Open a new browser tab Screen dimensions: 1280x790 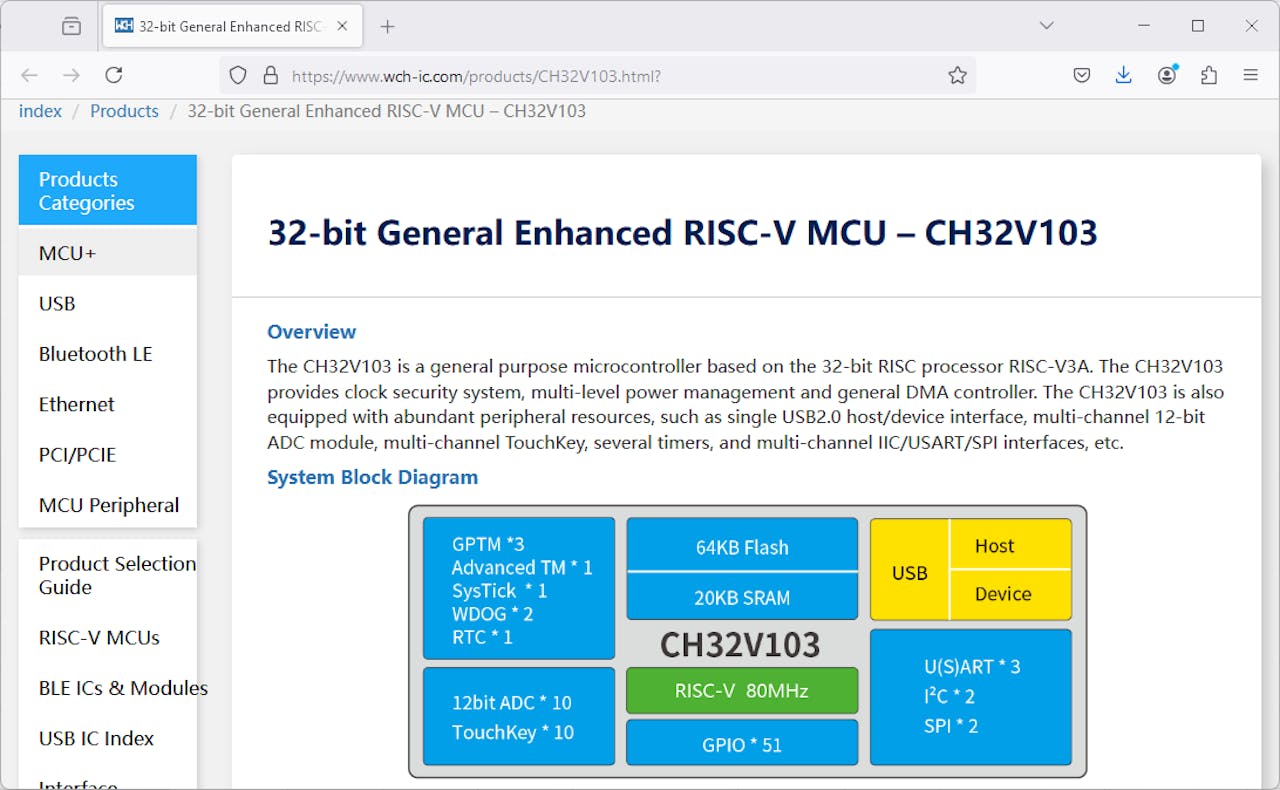(388, 26)
